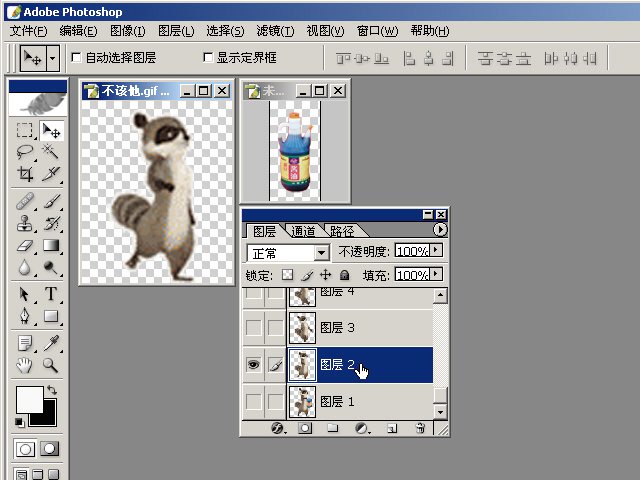Image resolution: width=640 pixels, height=480 pixels.
Task: Select the Magic Wand tool
Action: [51, 152]
